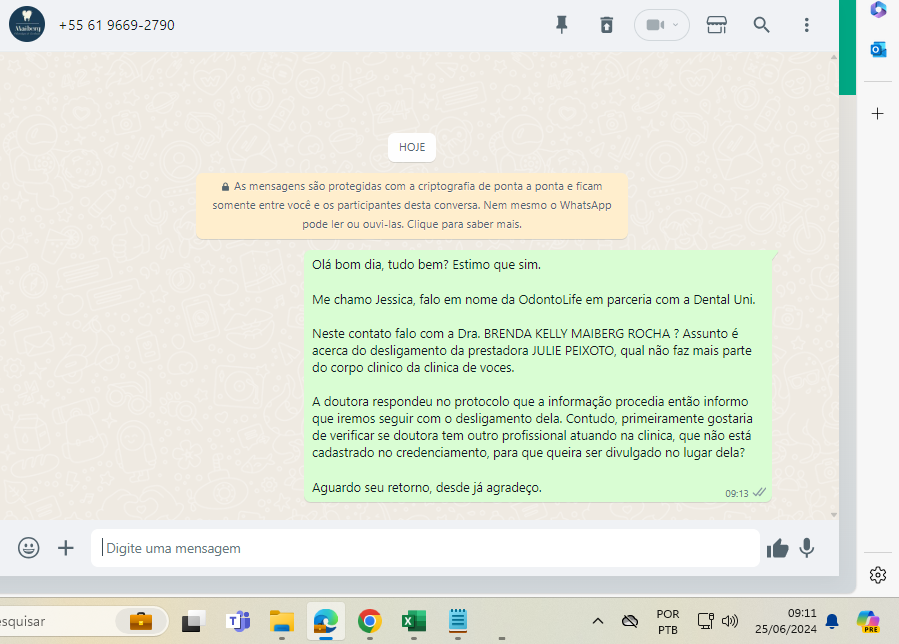899x644 pixels.
Task: Open File Explorer from taskbar
Action: [x=282, y=621]
